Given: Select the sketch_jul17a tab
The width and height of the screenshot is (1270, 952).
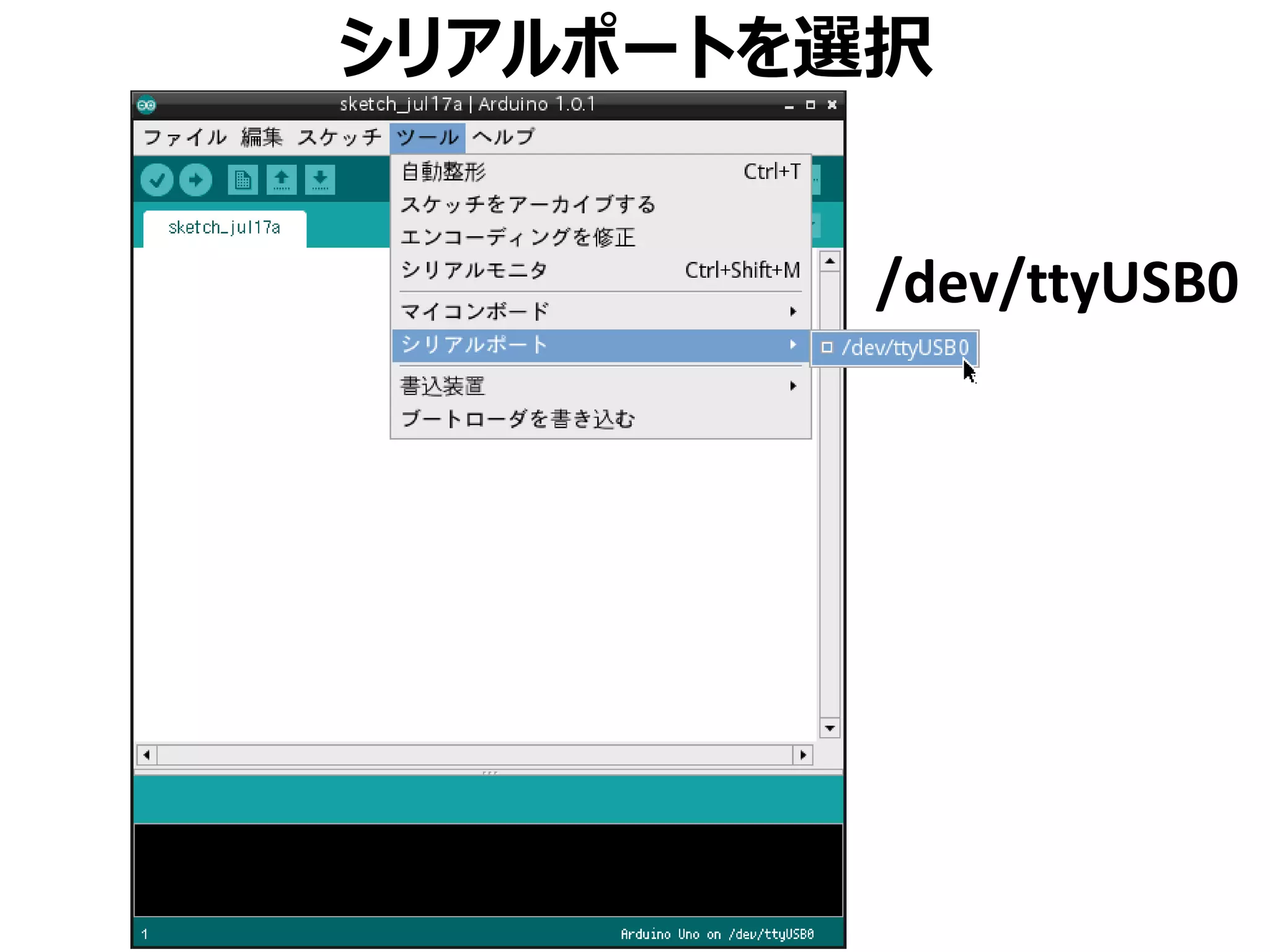Looking at the screenshot, I should (224, 229).
